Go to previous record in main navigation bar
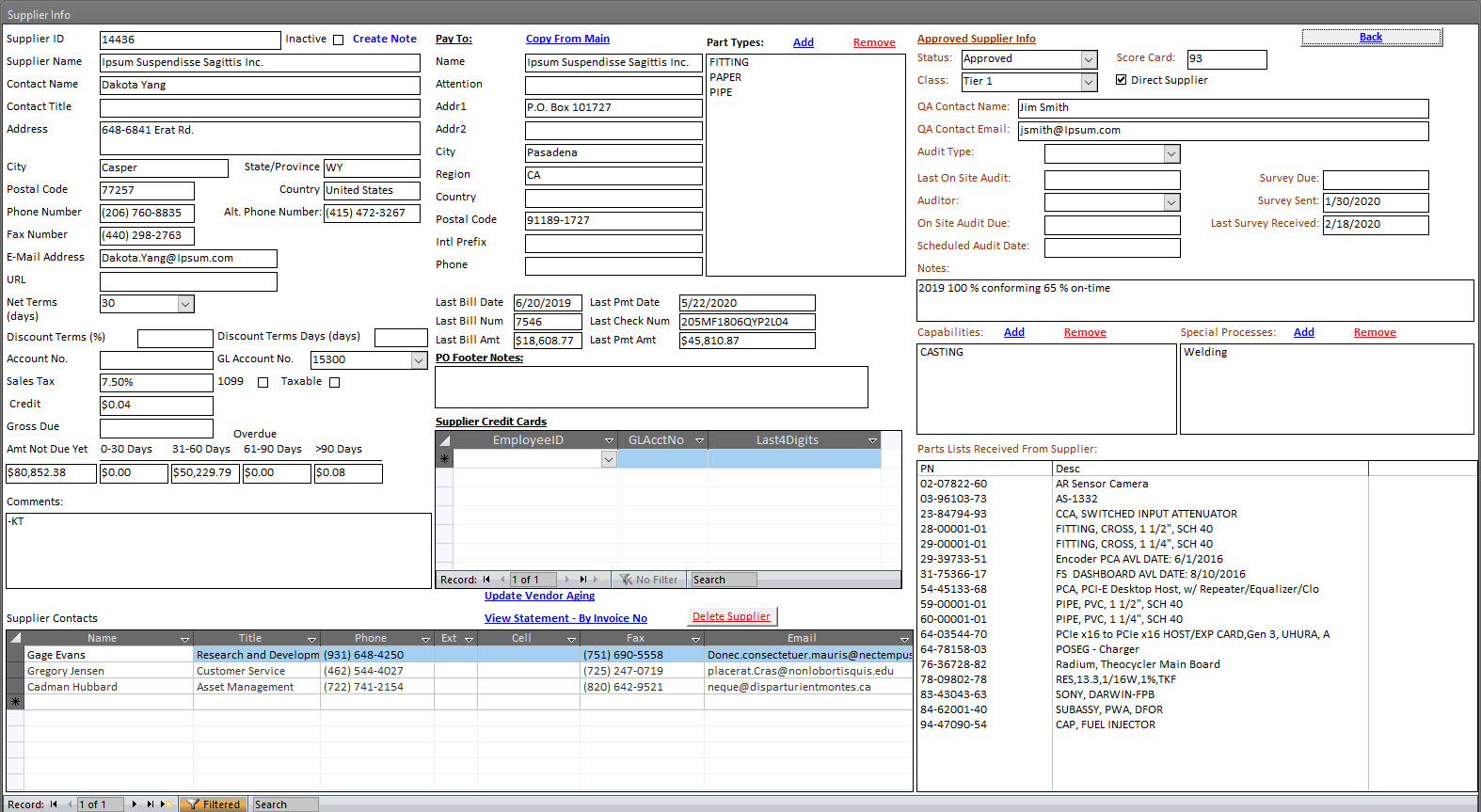Viewport: 1481px width, 812px height. coord(68,804)
